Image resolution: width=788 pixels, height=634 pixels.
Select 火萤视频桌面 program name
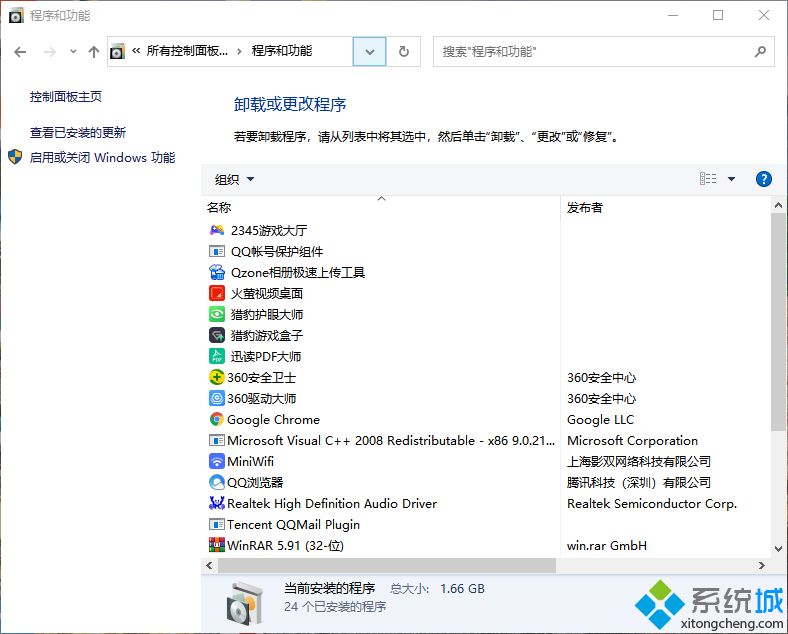tap(267, 293)
